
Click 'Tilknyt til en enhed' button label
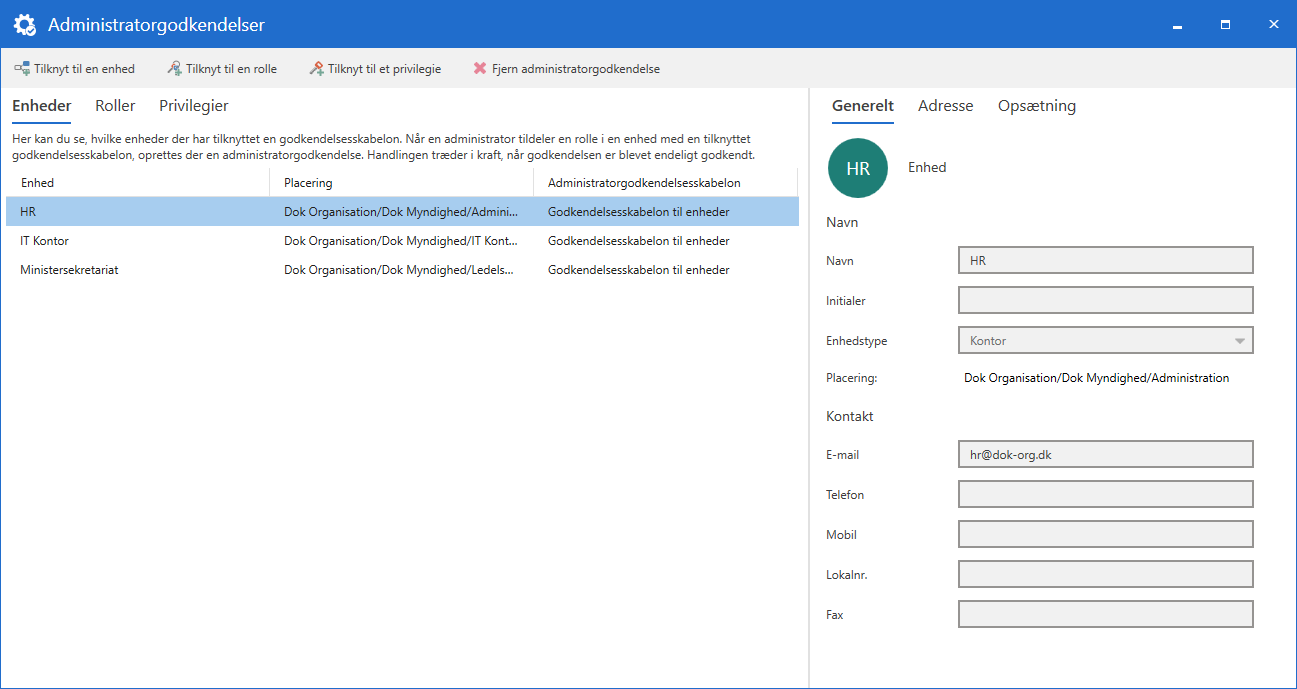tap(84, 69)
